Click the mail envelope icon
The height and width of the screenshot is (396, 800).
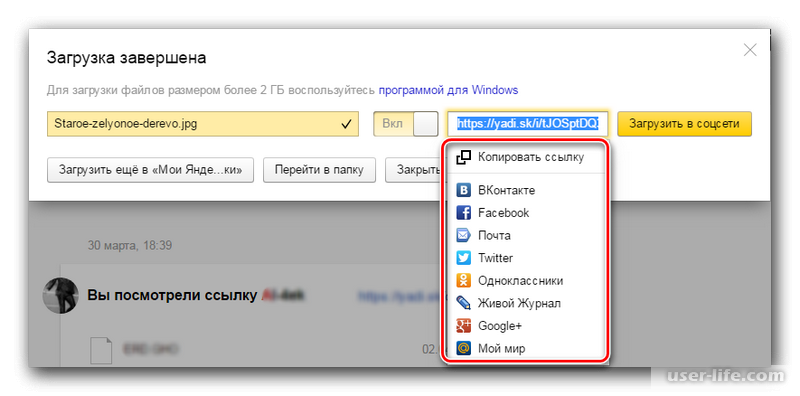pos(463,236)
